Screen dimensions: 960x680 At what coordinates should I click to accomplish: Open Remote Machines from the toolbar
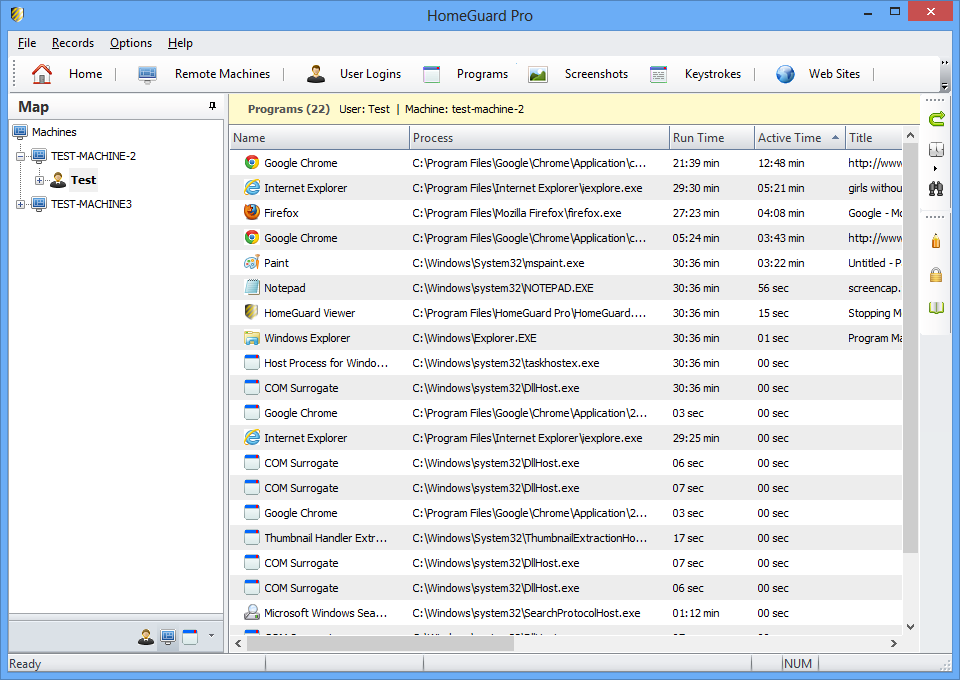[204, 74]
